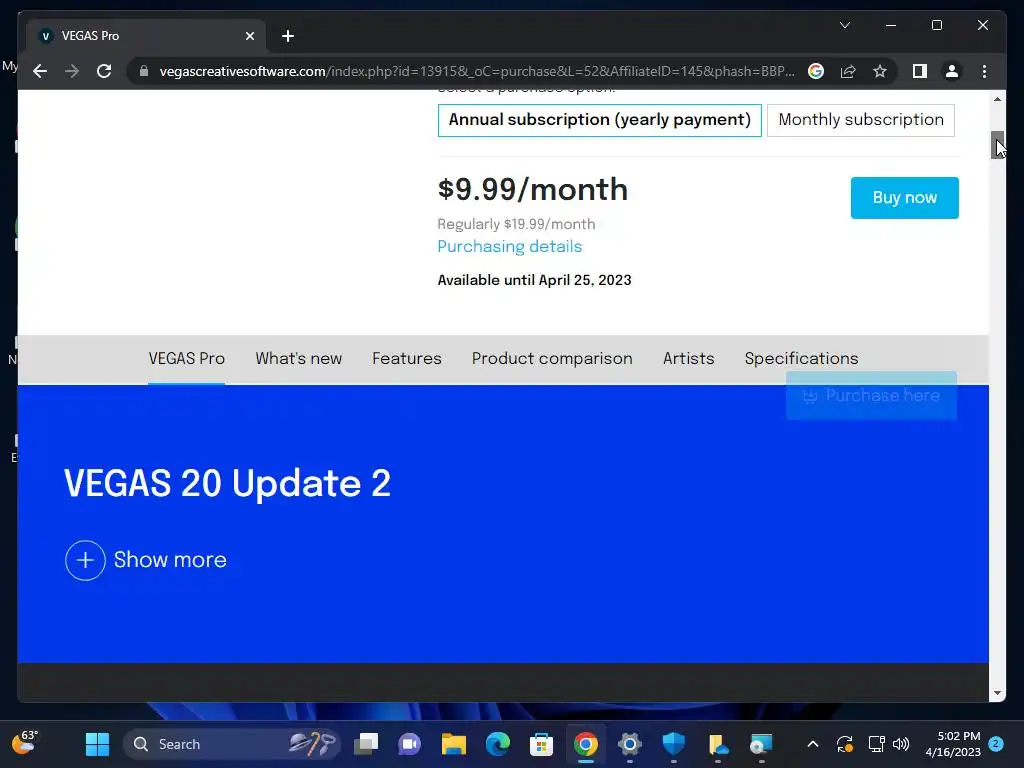This screenshot has height=768, width=1024.
Task: Click the address bar URL field
Action: (x=477, y=71)
